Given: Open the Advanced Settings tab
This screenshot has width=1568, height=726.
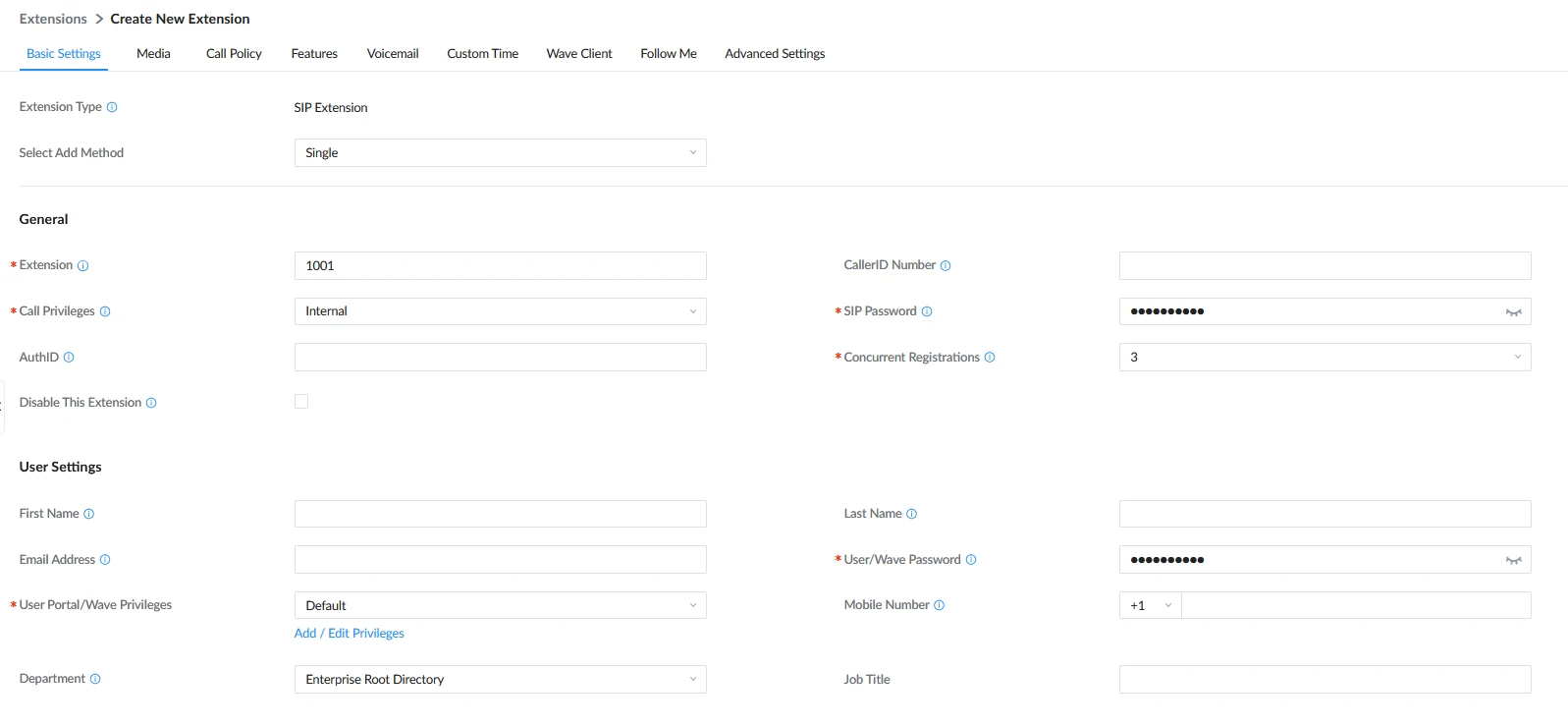Looking at the screenshot, I should (775, 54).
